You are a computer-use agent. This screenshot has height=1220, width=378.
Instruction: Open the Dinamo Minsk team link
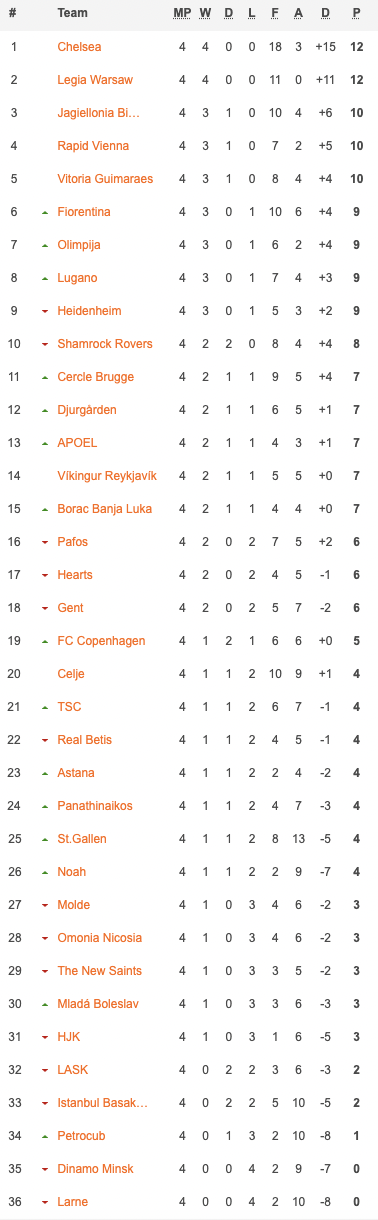pyautogui.click(x=95, y=1169)
